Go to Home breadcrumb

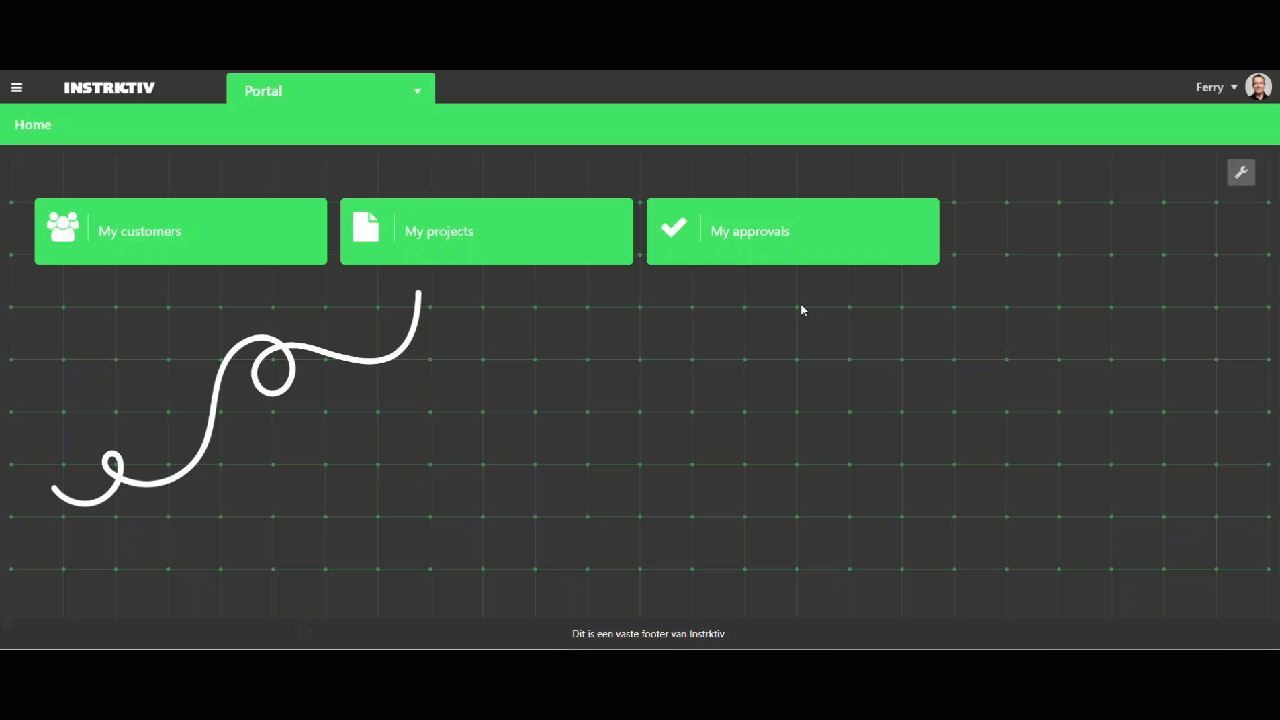[x=33, y=125]
